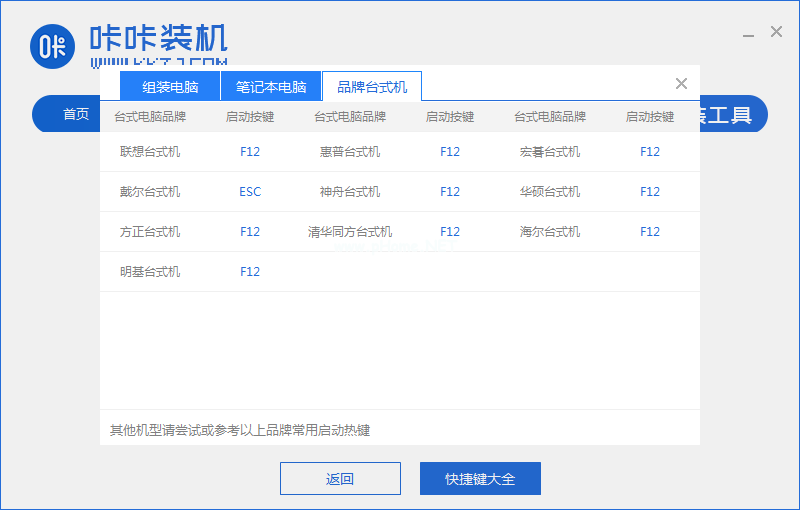Select the 联想台式机 row entry
Image resolution: width=800 pixels, height=510 pixels.
(x=150, y=152)
